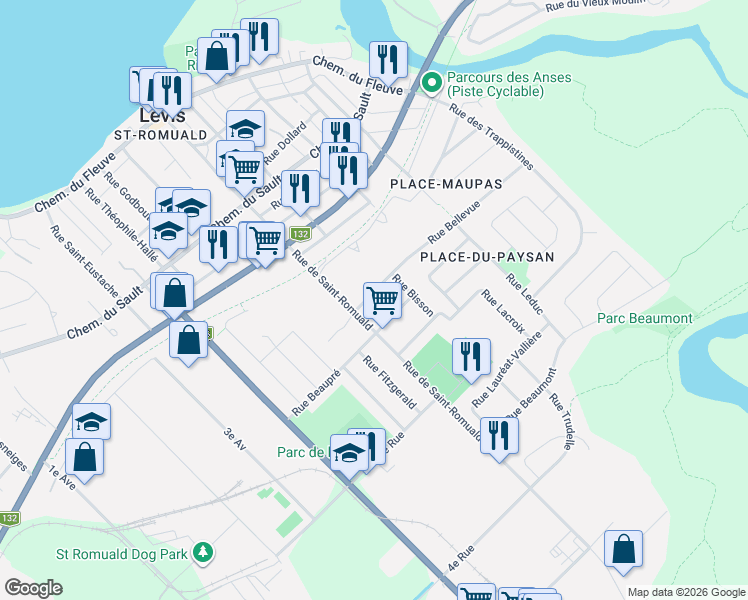Open the Map data ©2026 Google attribution
The height and width of the screenshot is (600, 748).
click(x=686, y=593)
